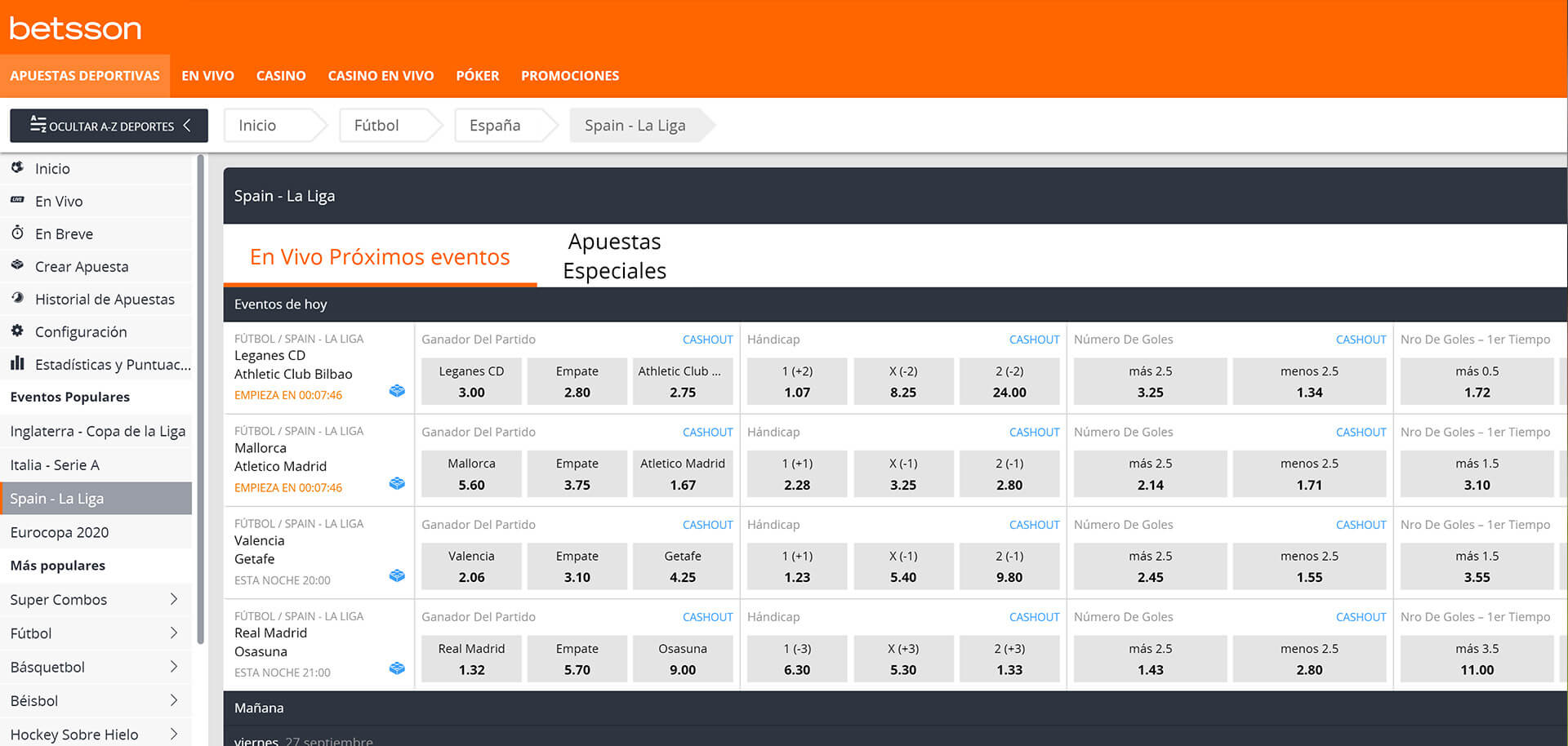Screen dimensions: 1568x746
Task: Open Inglaterra - Copa de la Liga
Action: [96, 431]
